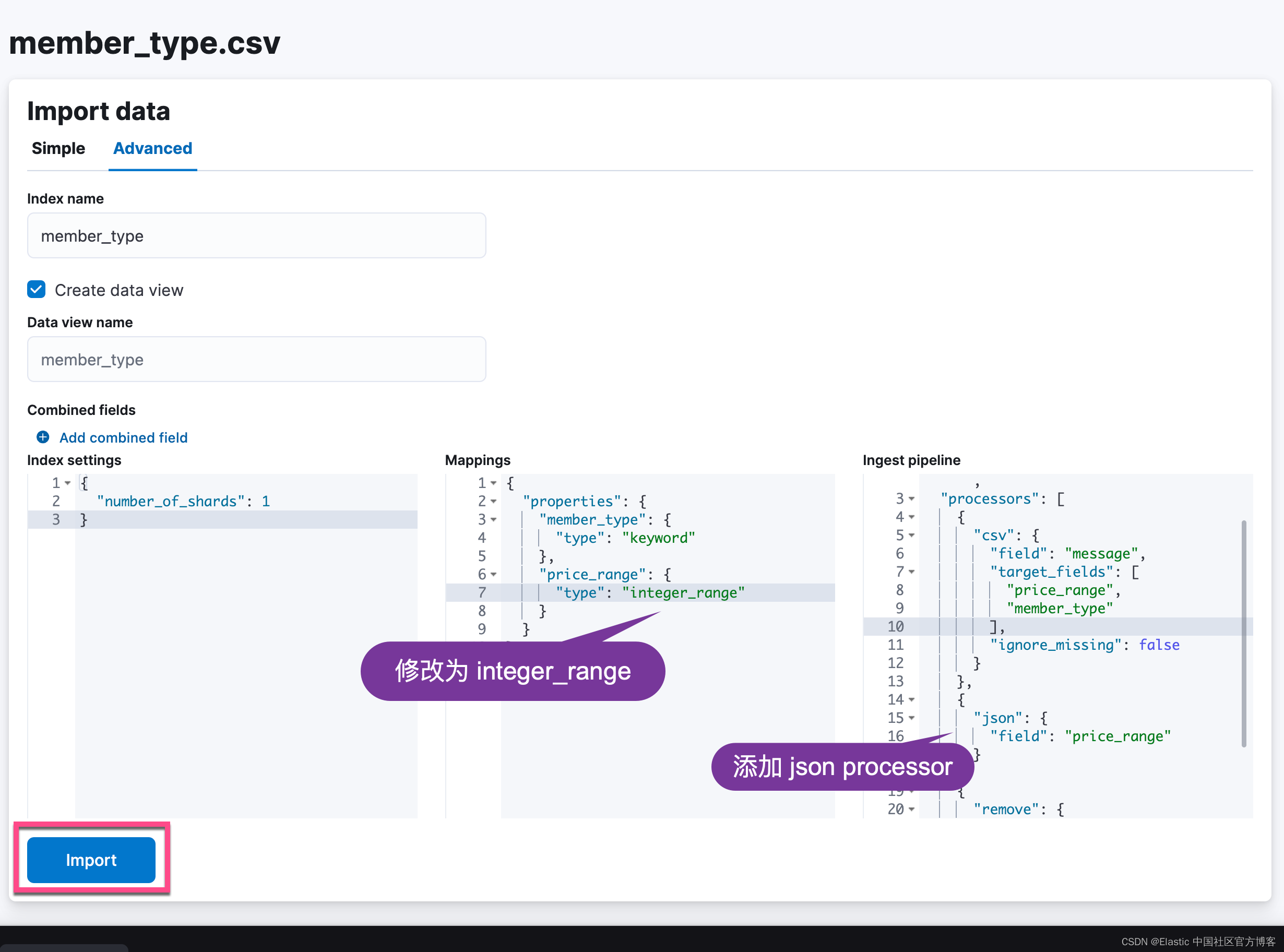Collapse the processors array in Ingest pipeline
Screen dimensions: 1284x952
point(912,499)
